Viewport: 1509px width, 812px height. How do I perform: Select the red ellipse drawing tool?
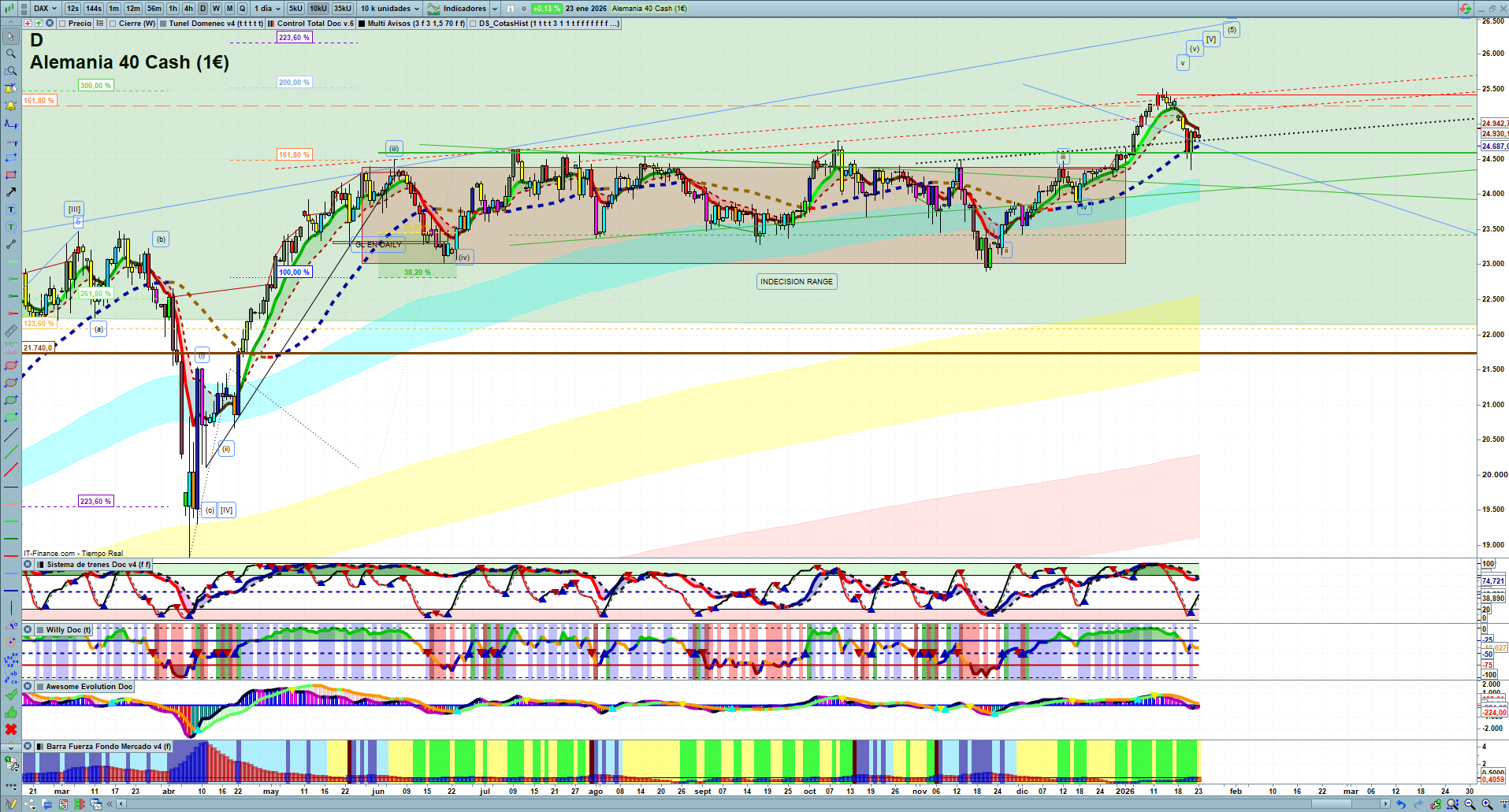(11, 365)
